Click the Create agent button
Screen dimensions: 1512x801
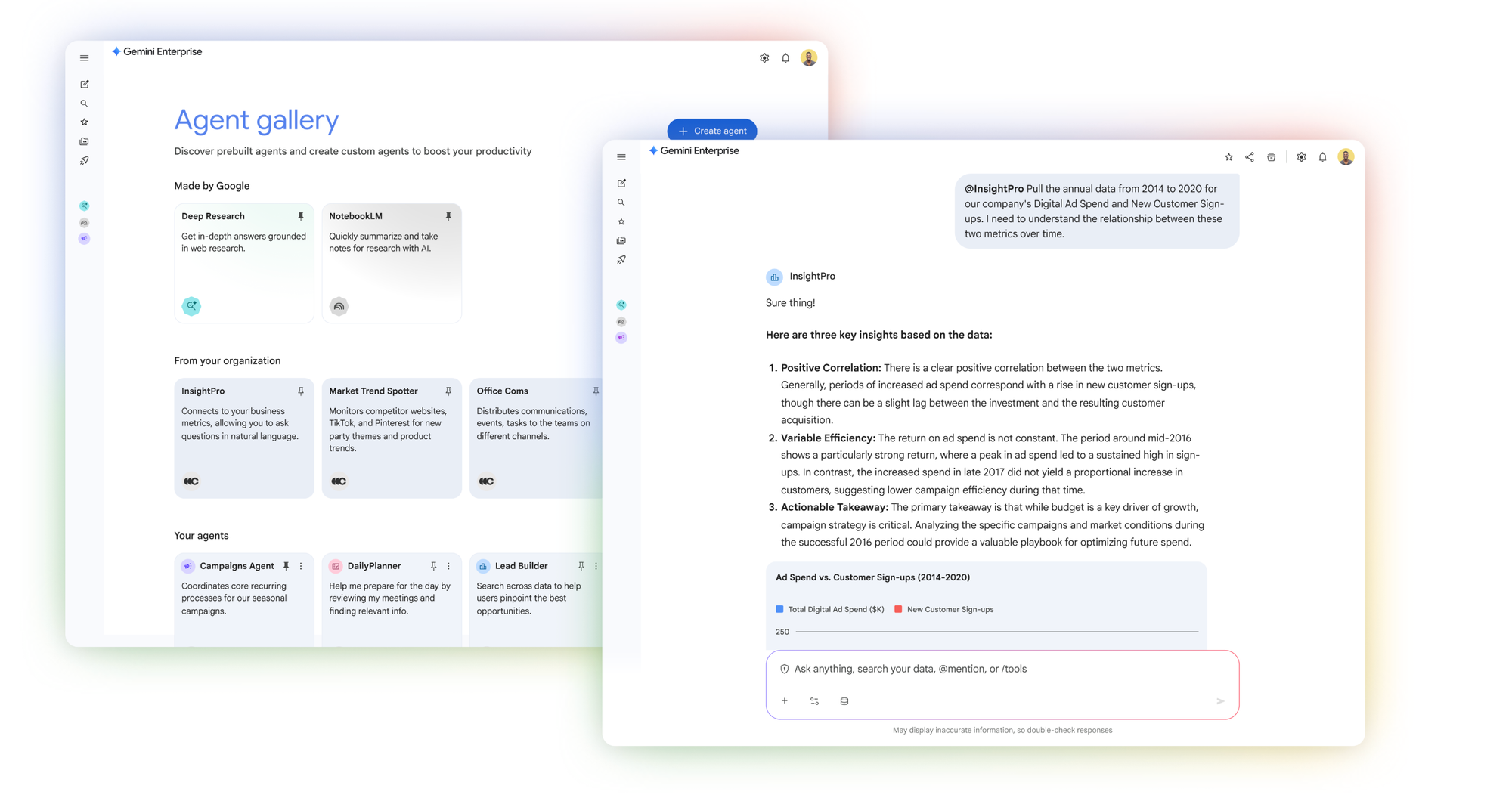(712, 131)
